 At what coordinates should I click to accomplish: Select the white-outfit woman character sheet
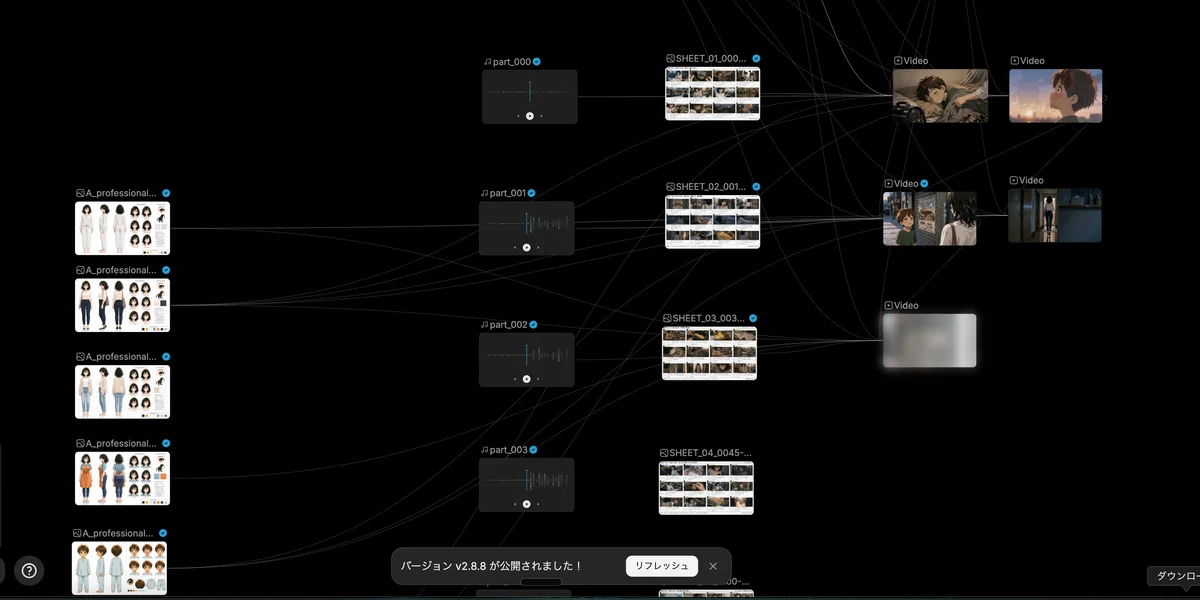pos(123,229)
